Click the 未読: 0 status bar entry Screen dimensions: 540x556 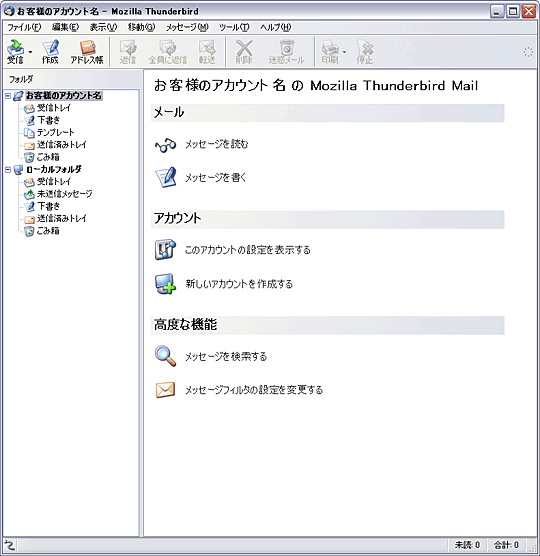pos(467,545)
